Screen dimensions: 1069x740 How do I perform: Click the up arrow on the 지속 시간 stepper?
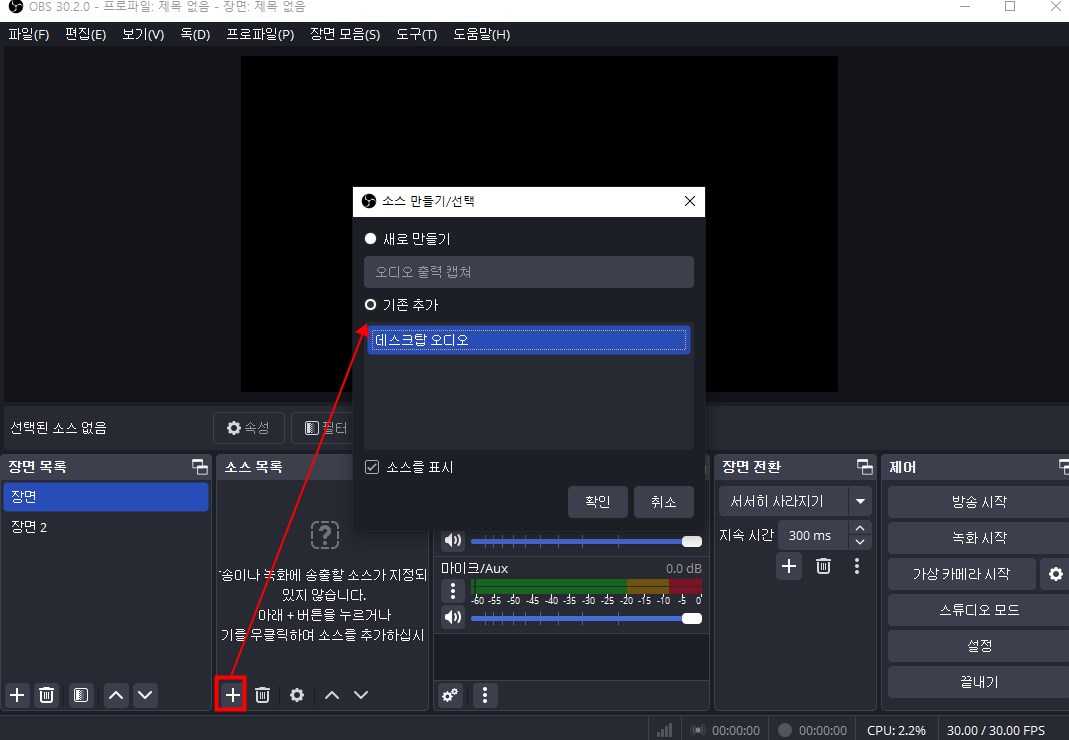coord(859,528)
